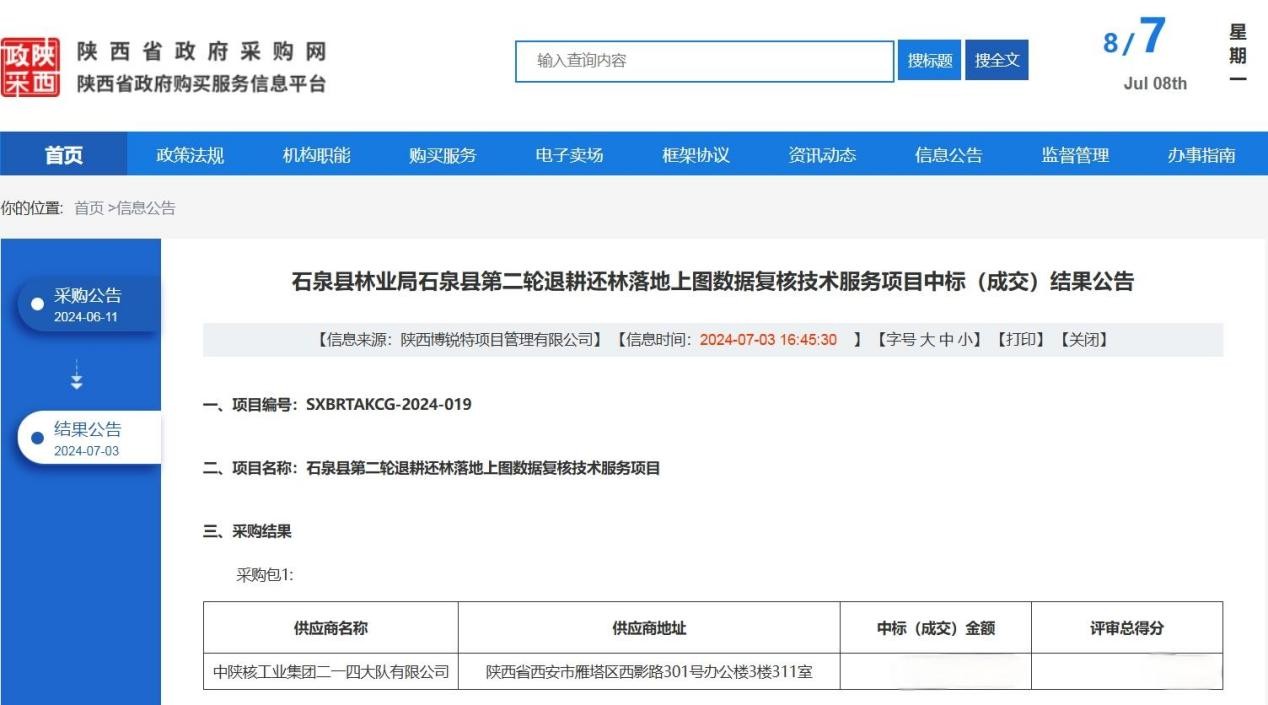
Task: Open the 电子卖场 navigation item
Action: [x=569, y=155]
